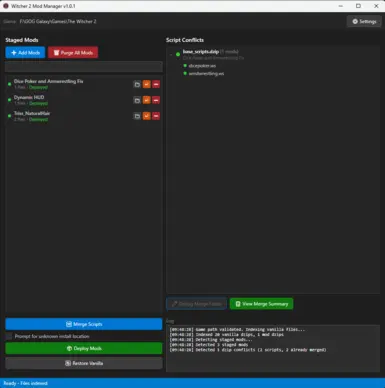Image resolution: width=385 pixels, height=388 pixels.
Task: Open Settings with the gear button
Action: tap(364, 21)
